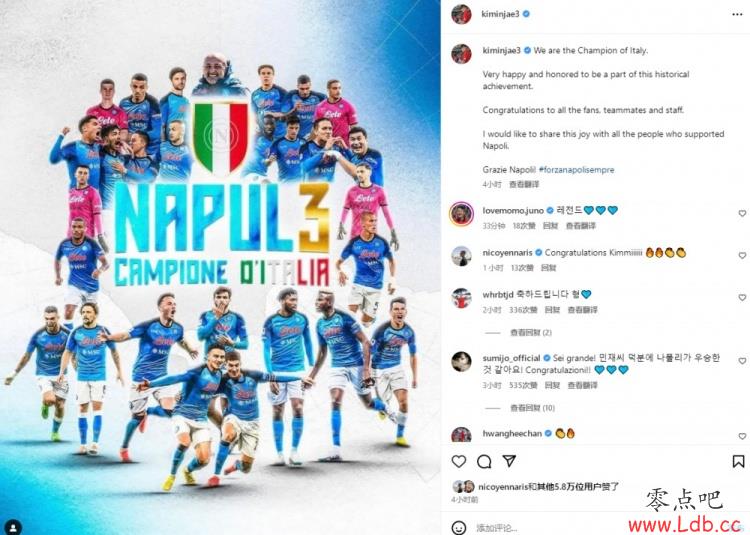Like the lovemomo.juno comment
The image size is (750, 535).
point(742,213)
